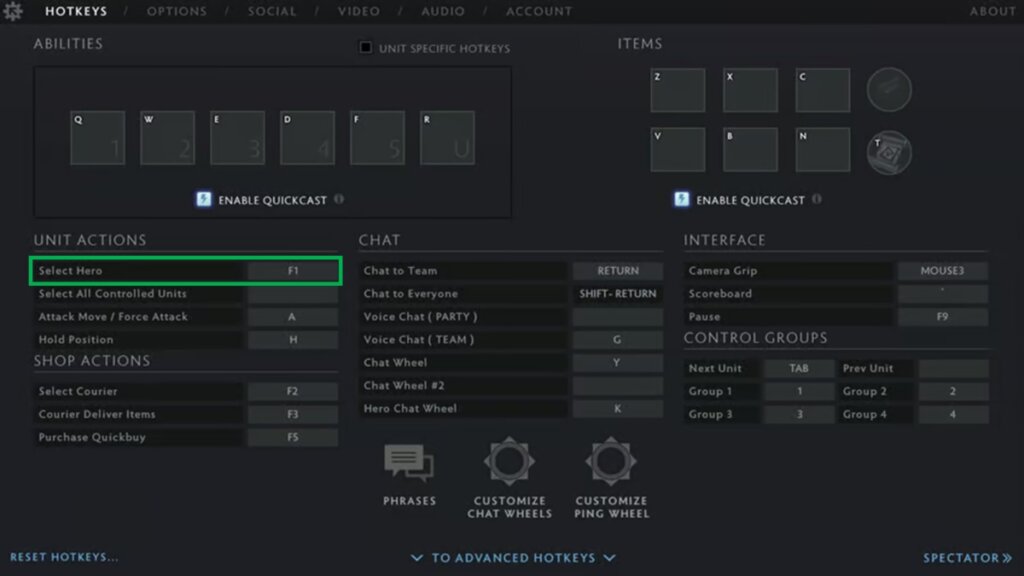Viewport: 1024px width, 576px height.
Task: Switch to the OPTIONS tab
Action: pyautogui.click(x=177, y=11)
